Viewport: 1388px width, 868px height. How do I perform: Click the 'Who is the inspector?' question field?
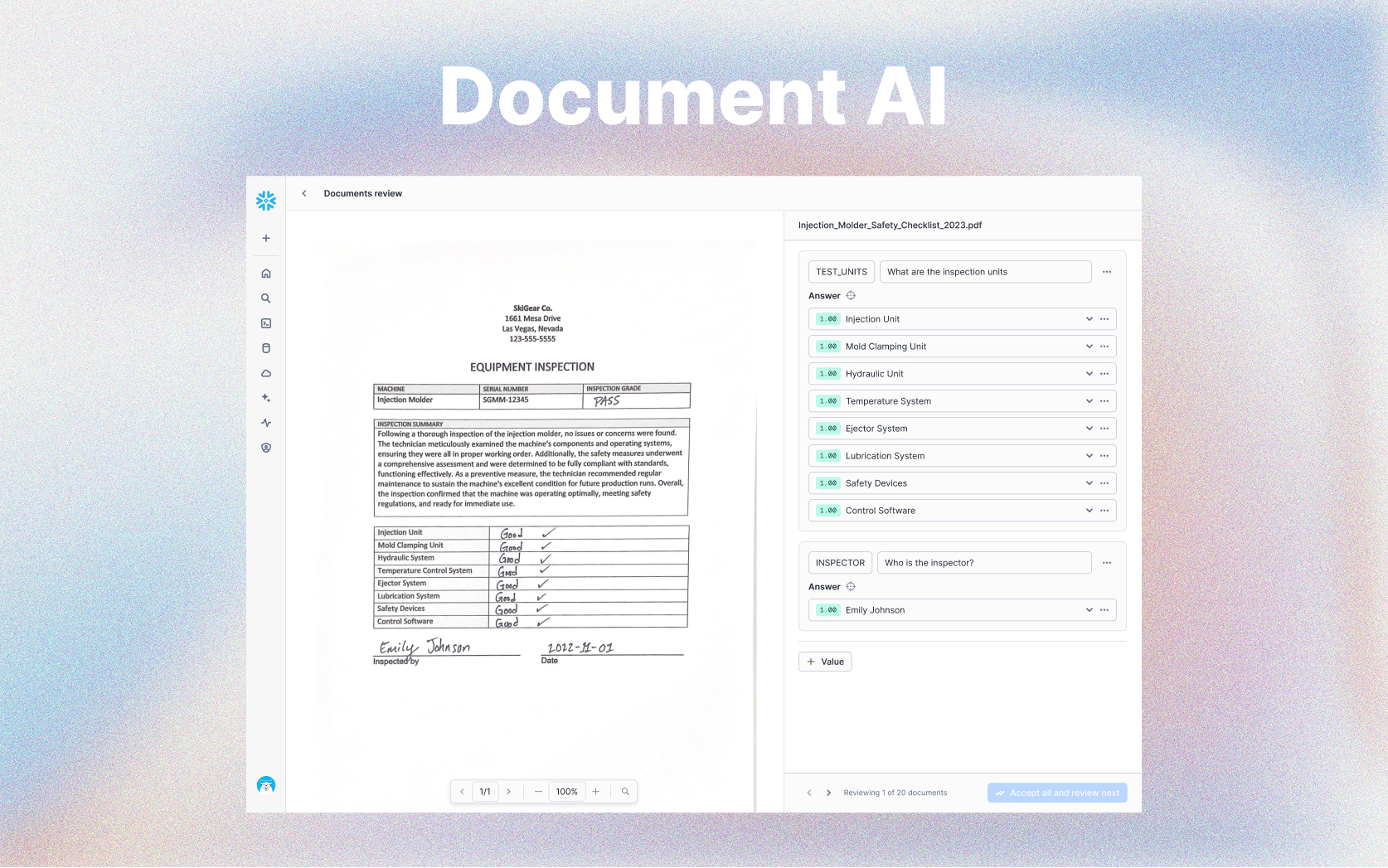click(x=984, y=563)
